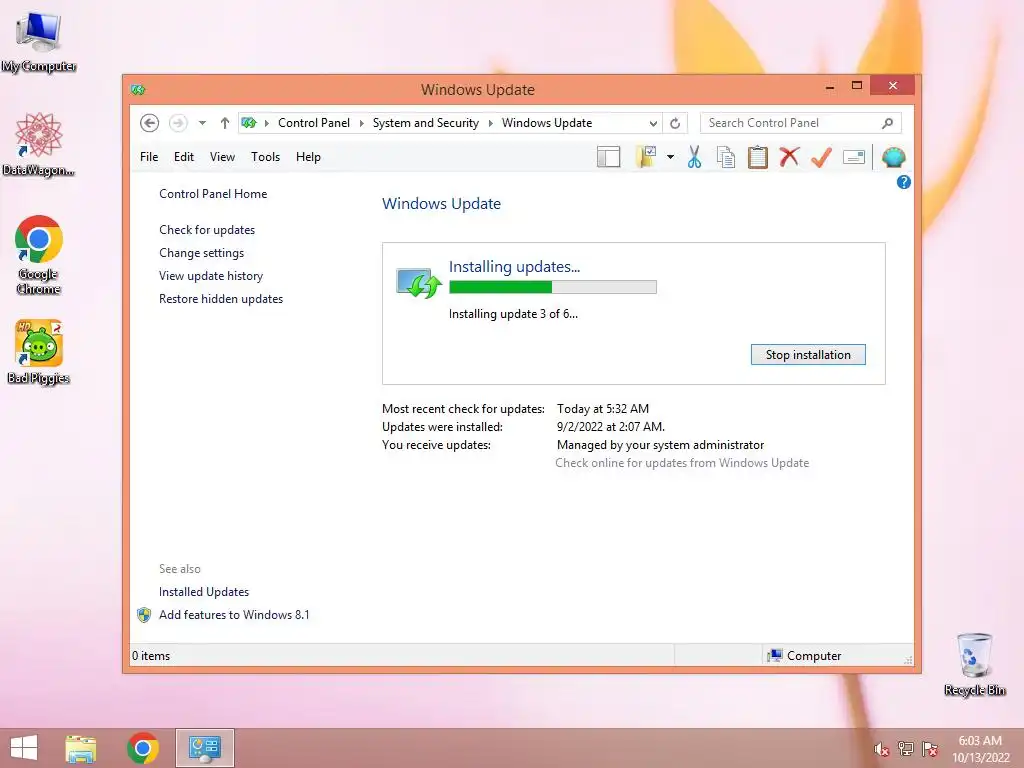Viewport: 1024px width, 768px height.
Task: Click the network tray icon
Action: 906,749
